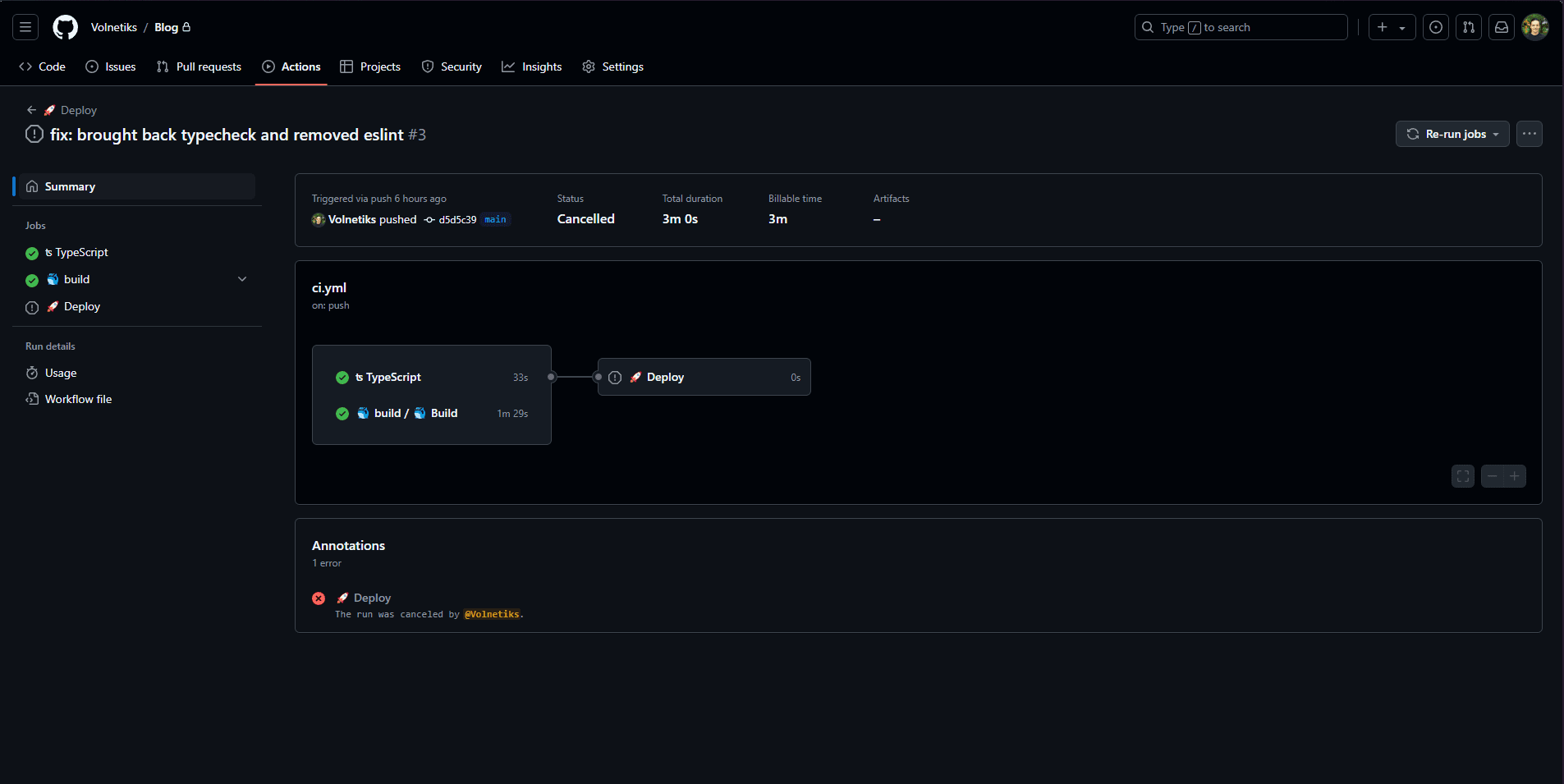The height and width of the screenshot is (784, 1564).
Task: Zoom in the workflow graph
Action: [1515, 476]
